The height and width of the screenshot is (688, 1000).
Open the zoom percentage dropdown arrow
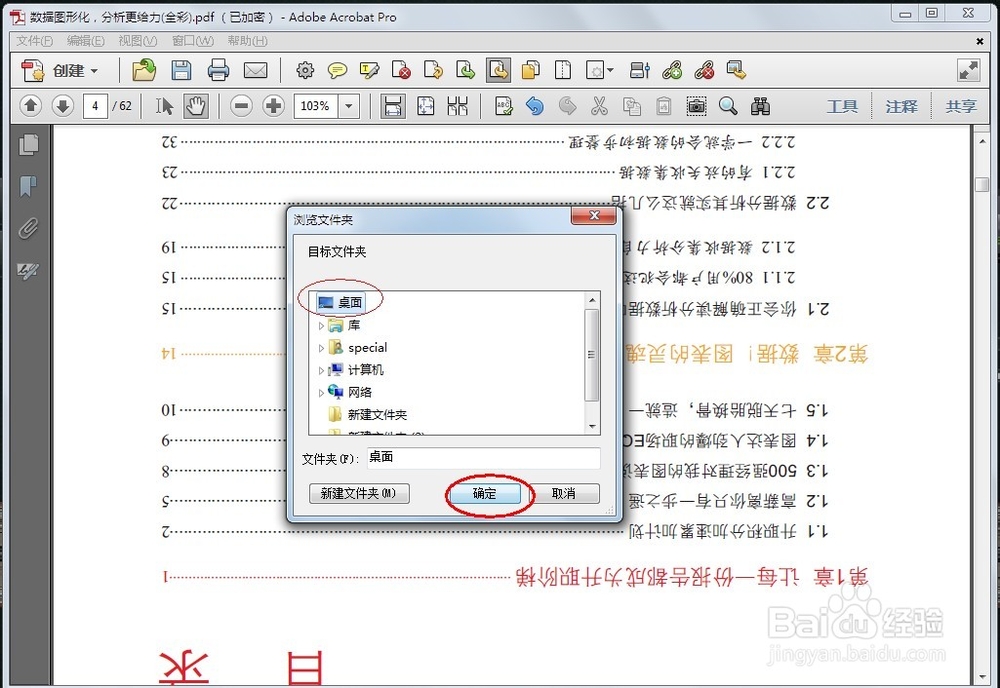[349, 106]
